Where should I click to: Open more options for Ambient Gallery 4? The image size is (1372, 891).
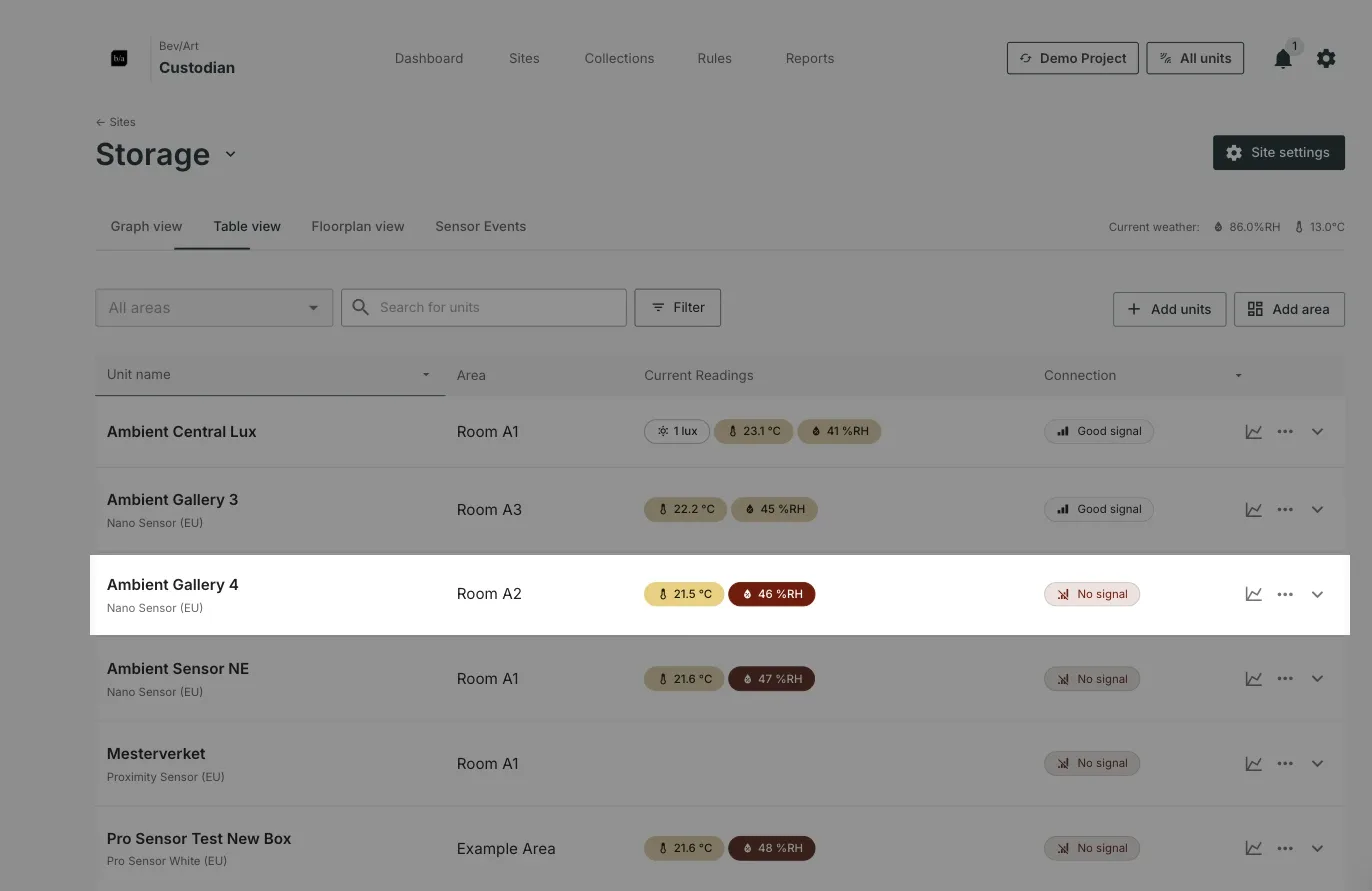1285,594
